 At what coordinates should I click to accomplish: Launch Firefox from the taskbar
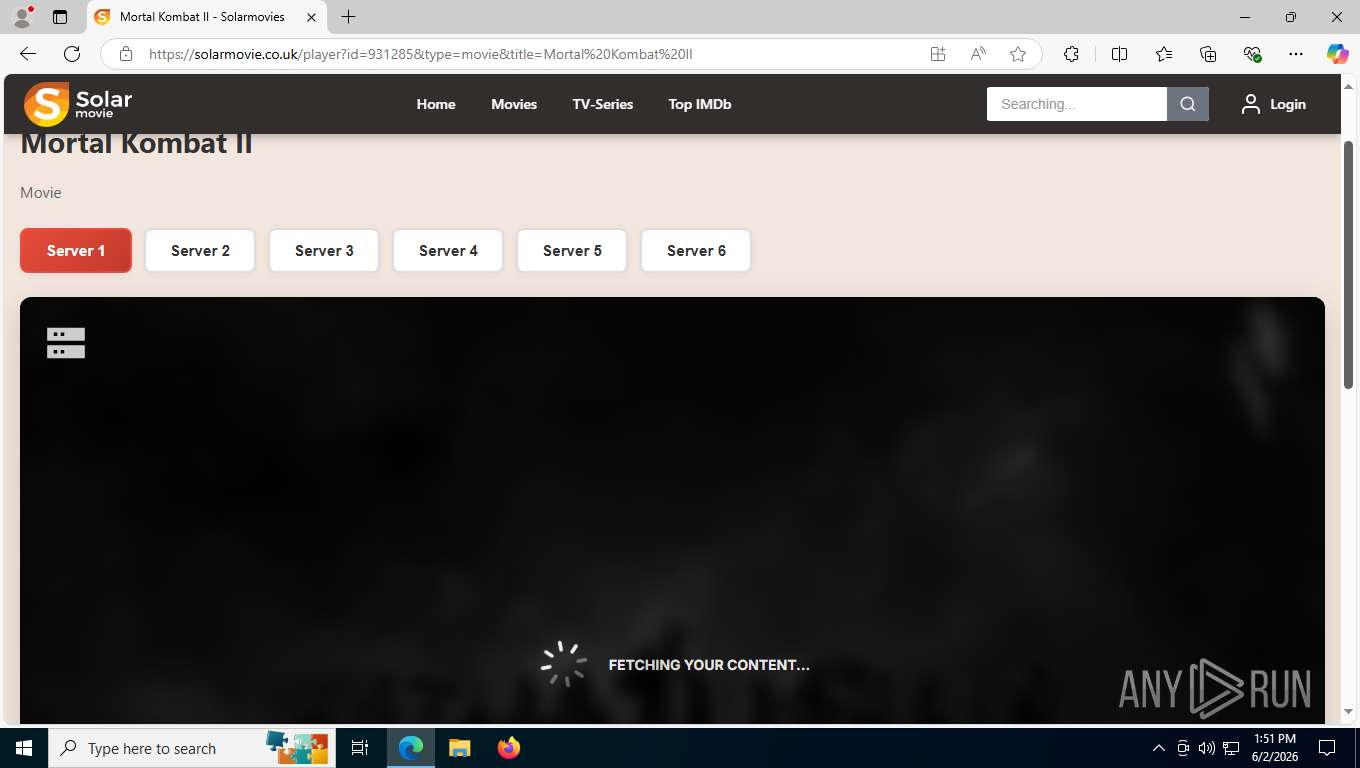tap(509, 748)
